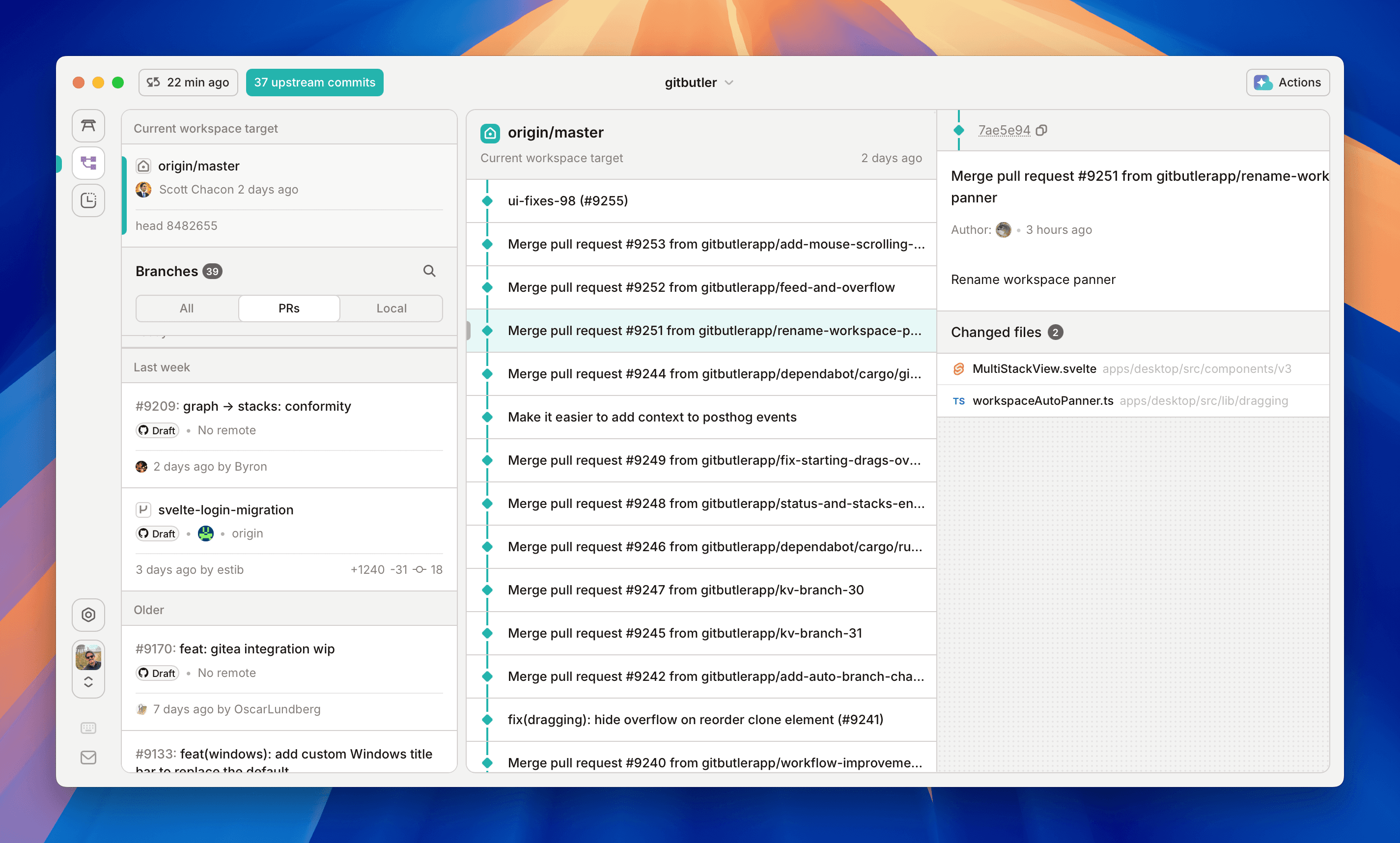
Task: Open project settings gear icon
Action: (x=88, y=615)
